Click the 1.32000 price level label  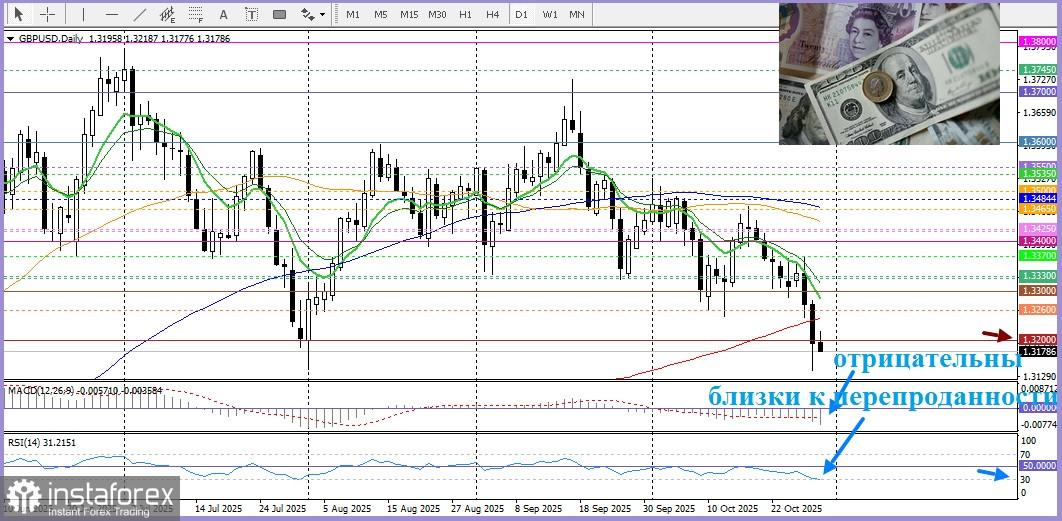(1038, 339)
